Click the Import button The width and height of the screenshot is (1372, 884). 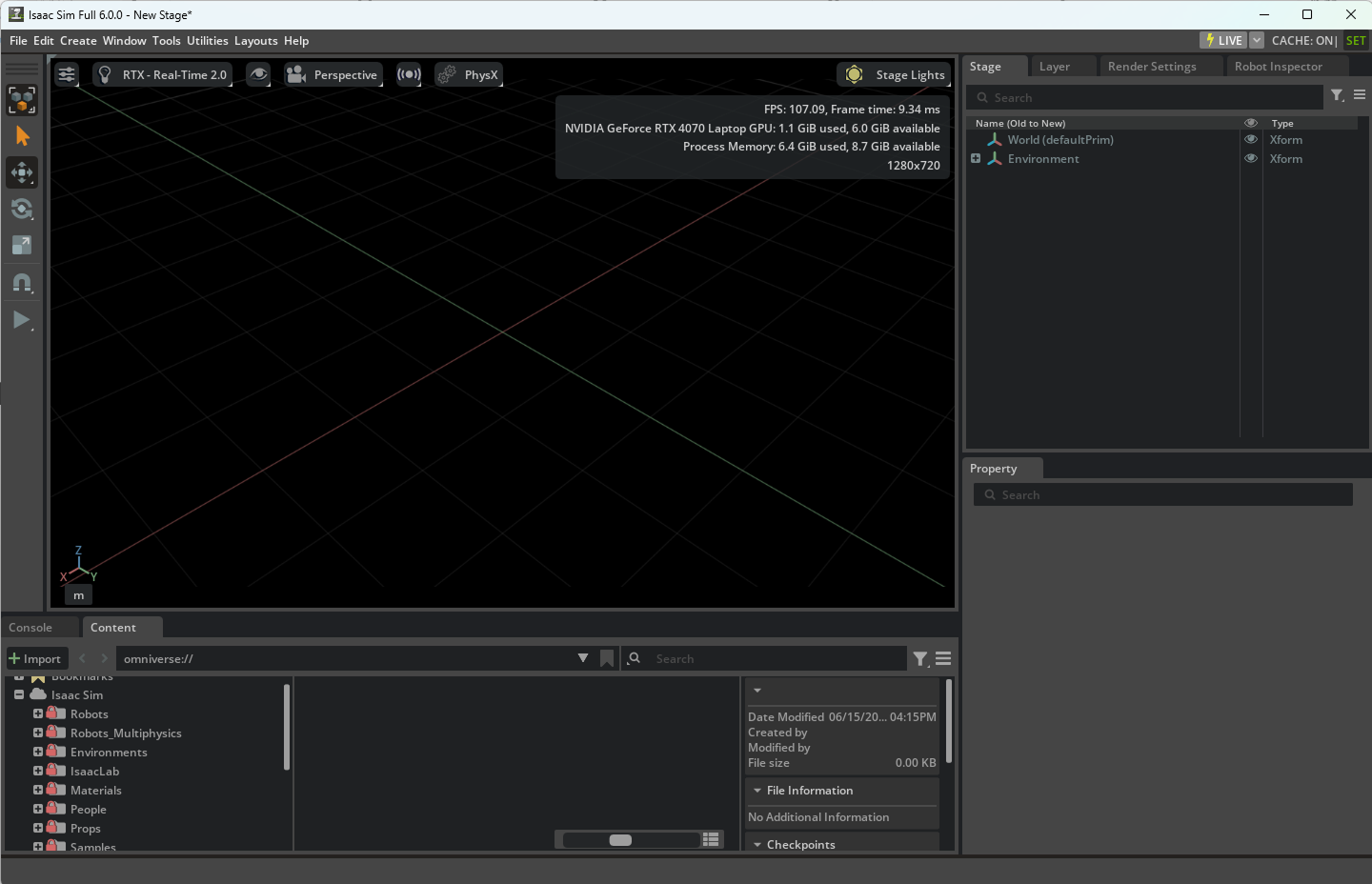(x=34, y=658)
